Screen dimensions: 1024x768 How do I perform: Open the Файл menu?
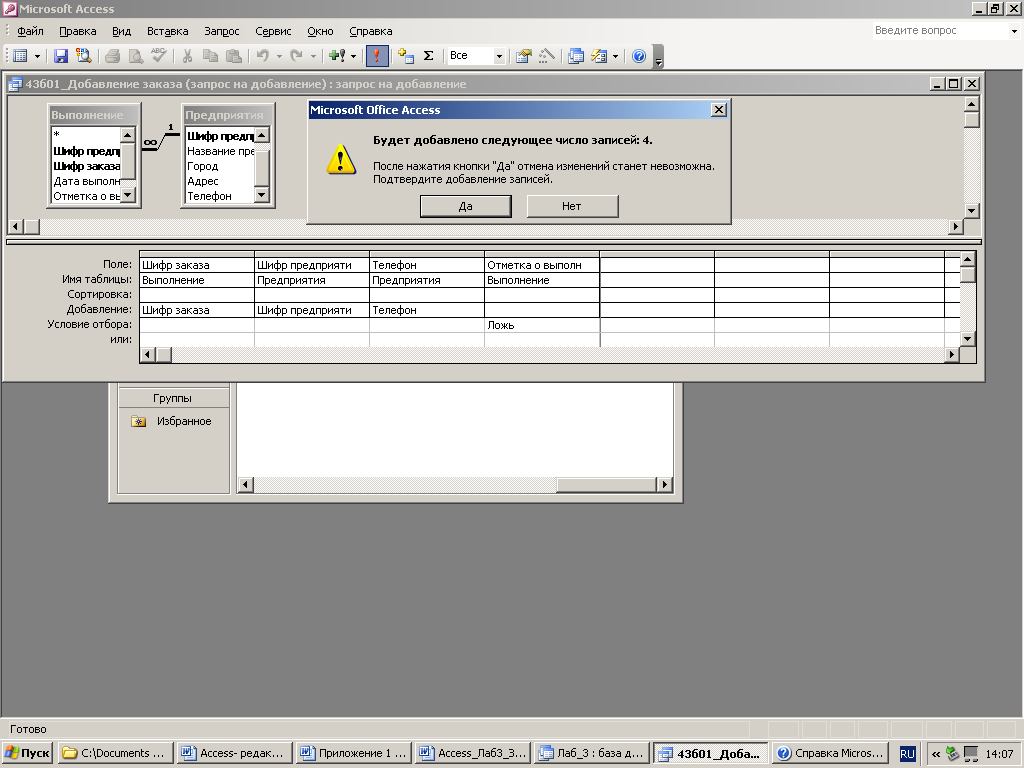30,31
